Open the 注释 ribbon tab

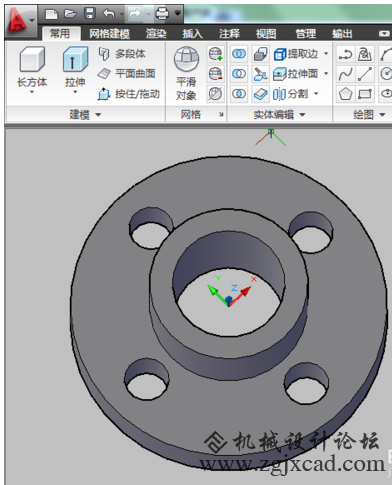(x=229, y=34)
